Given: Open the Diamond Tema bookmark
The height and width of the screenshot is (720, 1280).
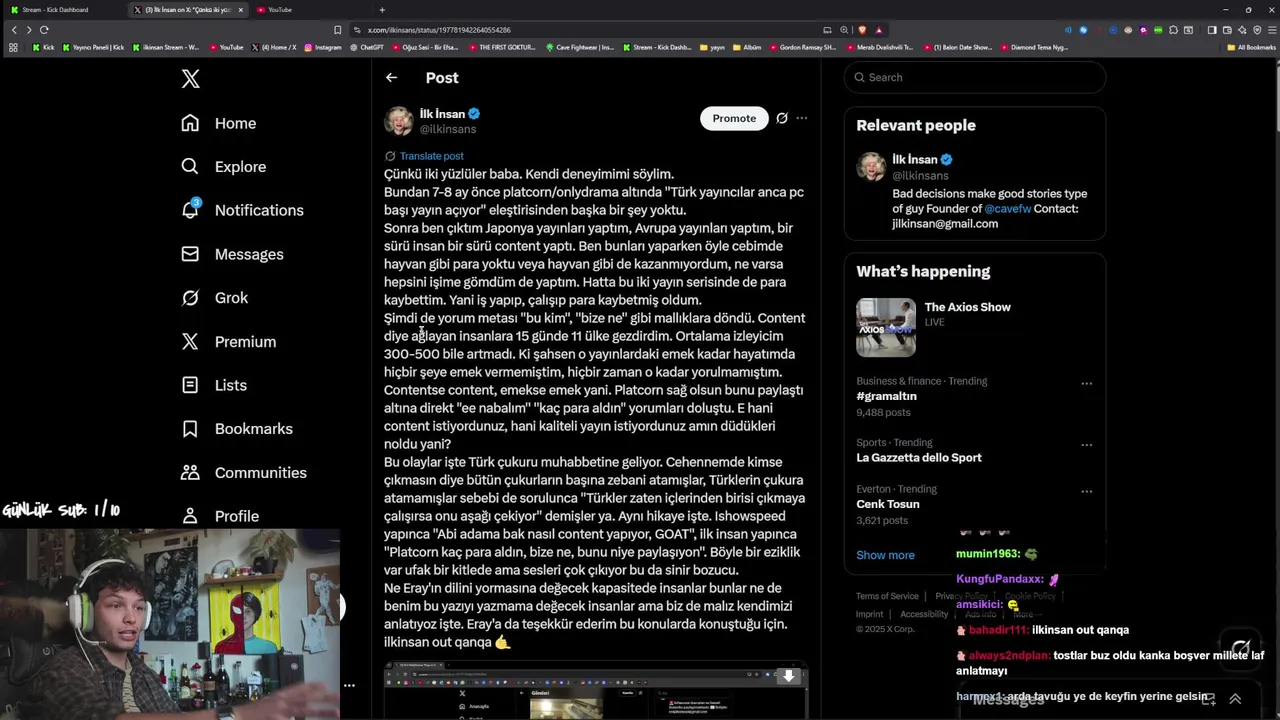Looking at the screenshot, I should [x=1033, y=47].
